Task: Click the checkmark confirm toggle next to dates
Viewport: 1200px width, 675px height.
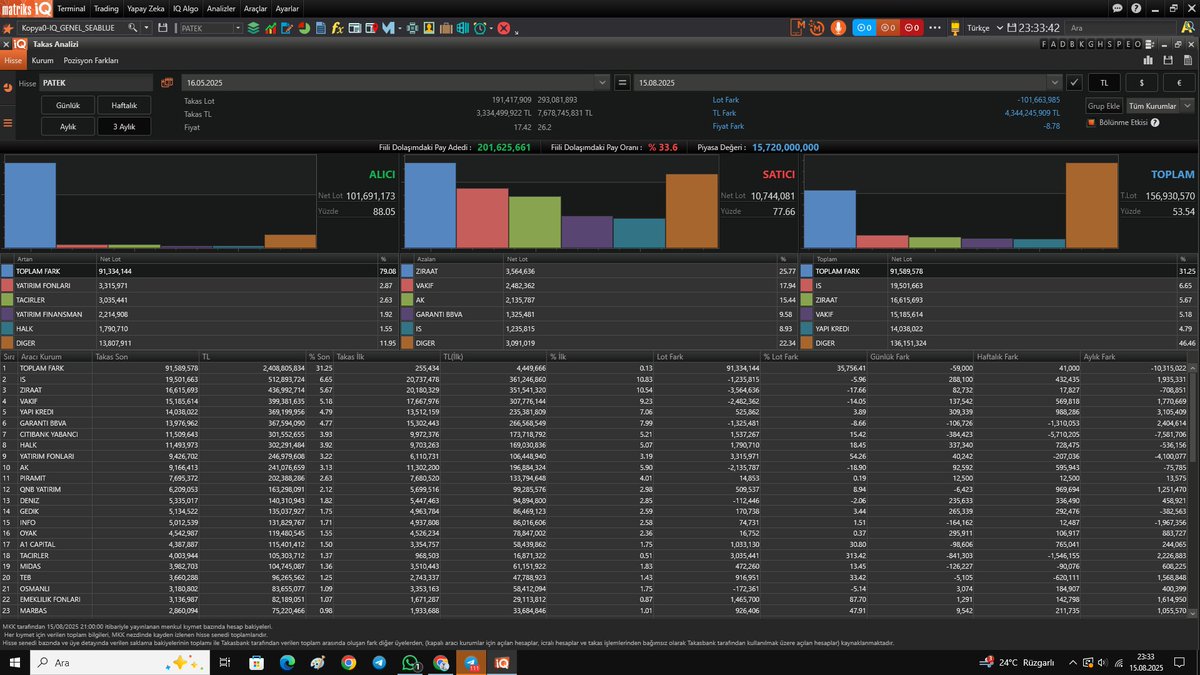Action: [1074, 83]
